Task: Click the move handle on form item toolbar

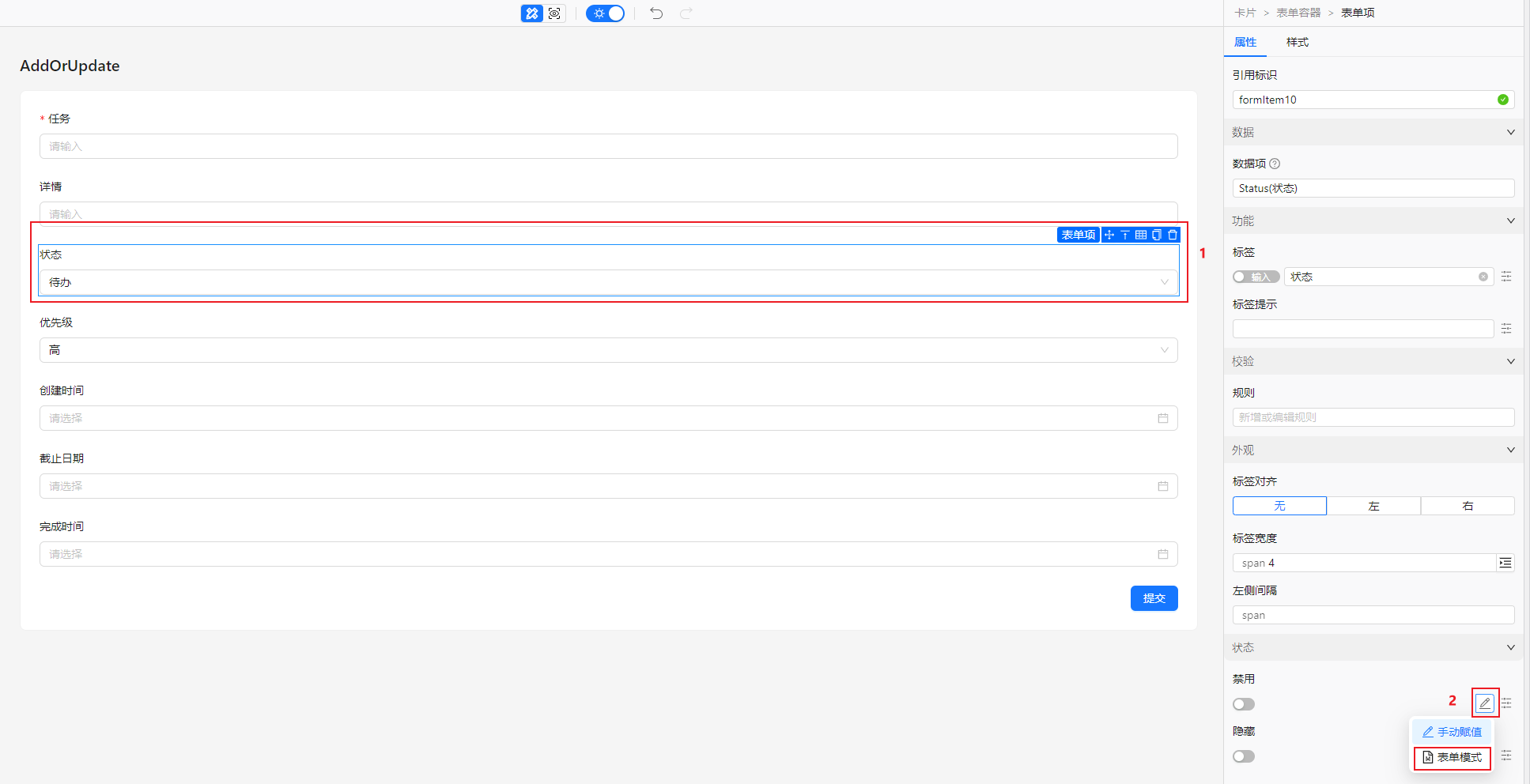Action: click(1109, 235)
